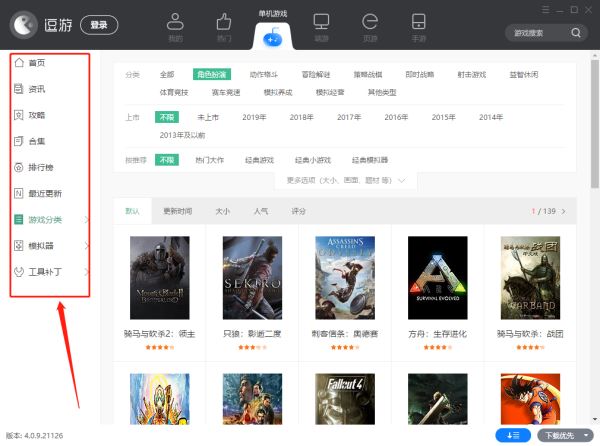Open the download list button at bottom
The width and height of the screenshot is (600, 446).
click(513, 435)
